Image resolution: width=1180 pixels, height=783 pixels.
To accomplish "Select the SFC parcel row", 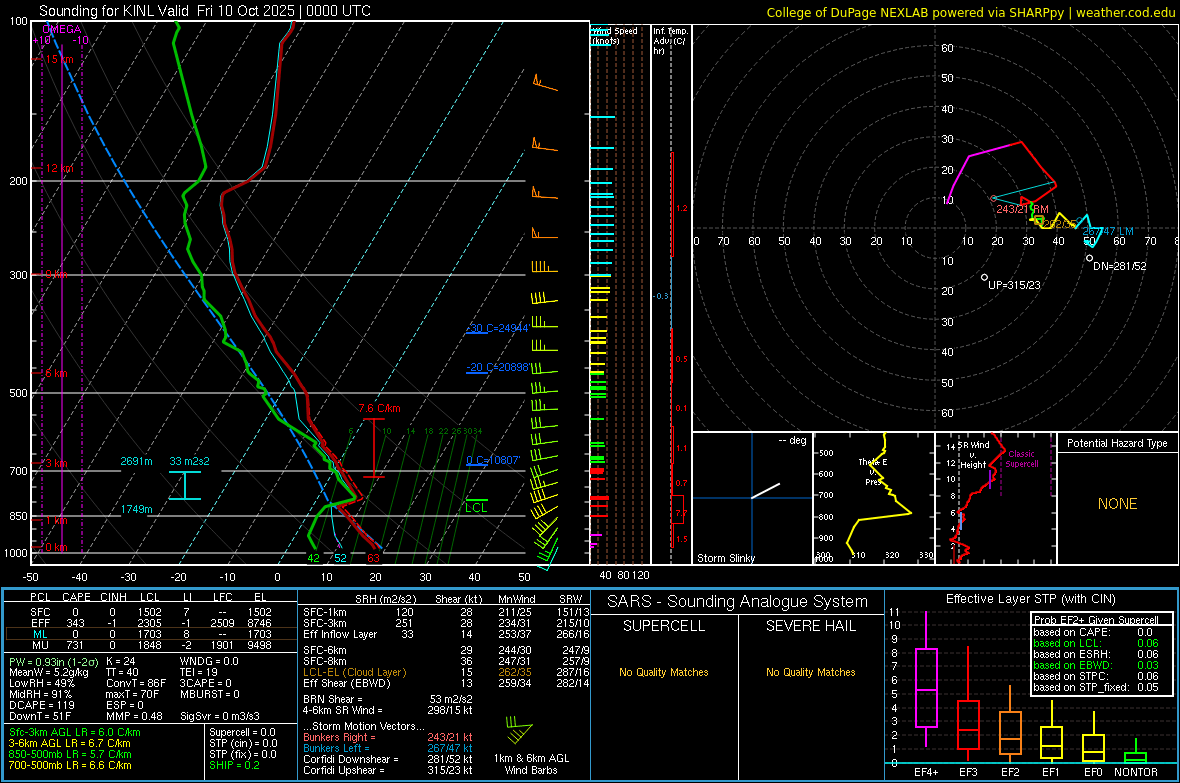I will [x=151, y=612].
